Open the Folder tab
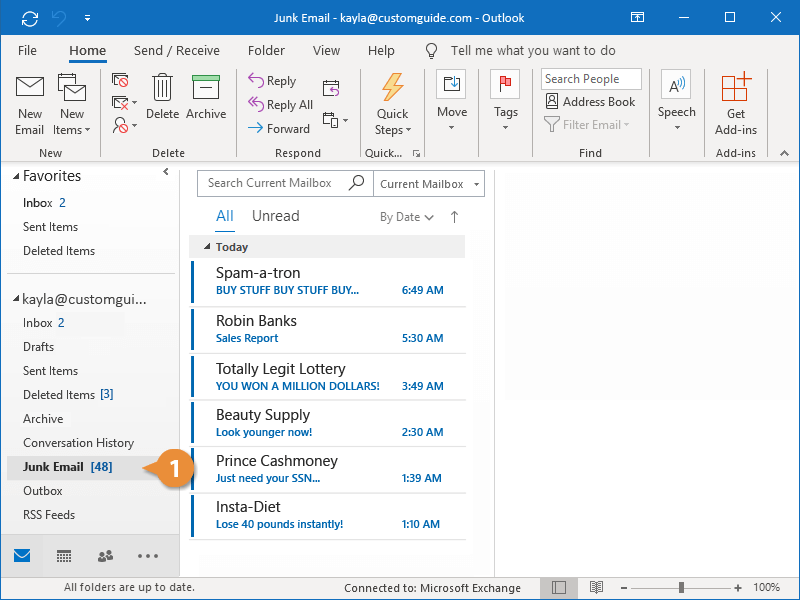This screenshot has width=800, height=600. [x=266, y=51]
